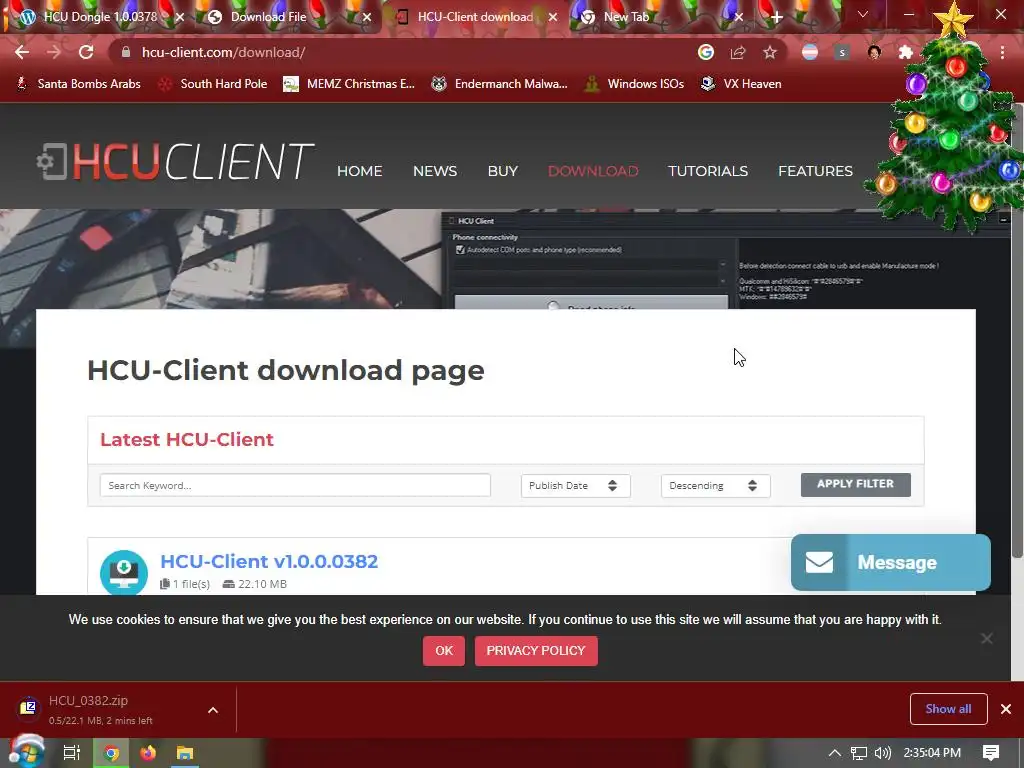Bookmark this page with the star icon

coord(770,52)
